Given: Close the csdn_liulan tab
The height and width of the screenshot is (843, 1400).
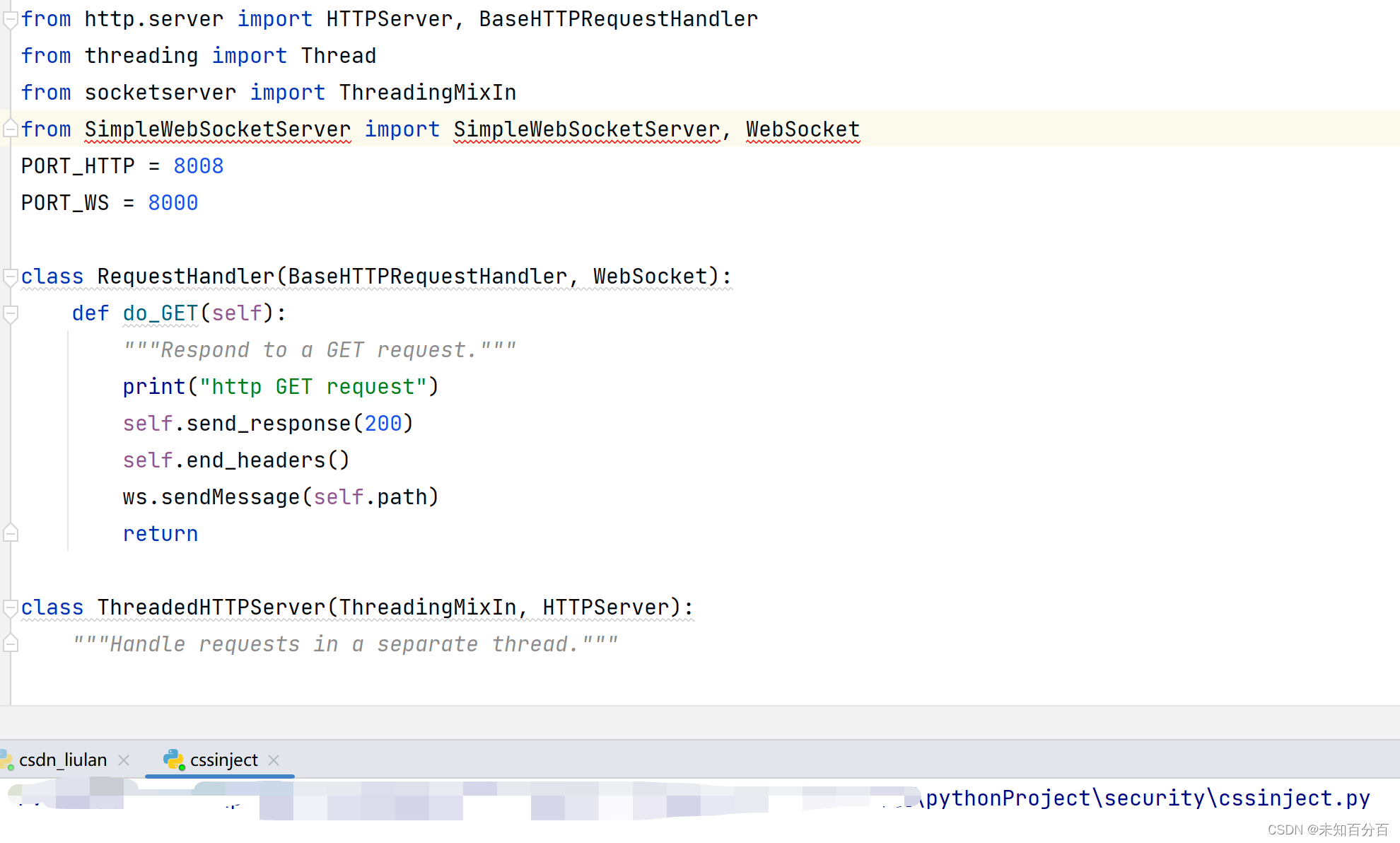Looking at the screenshot, I should pos(124,760).
